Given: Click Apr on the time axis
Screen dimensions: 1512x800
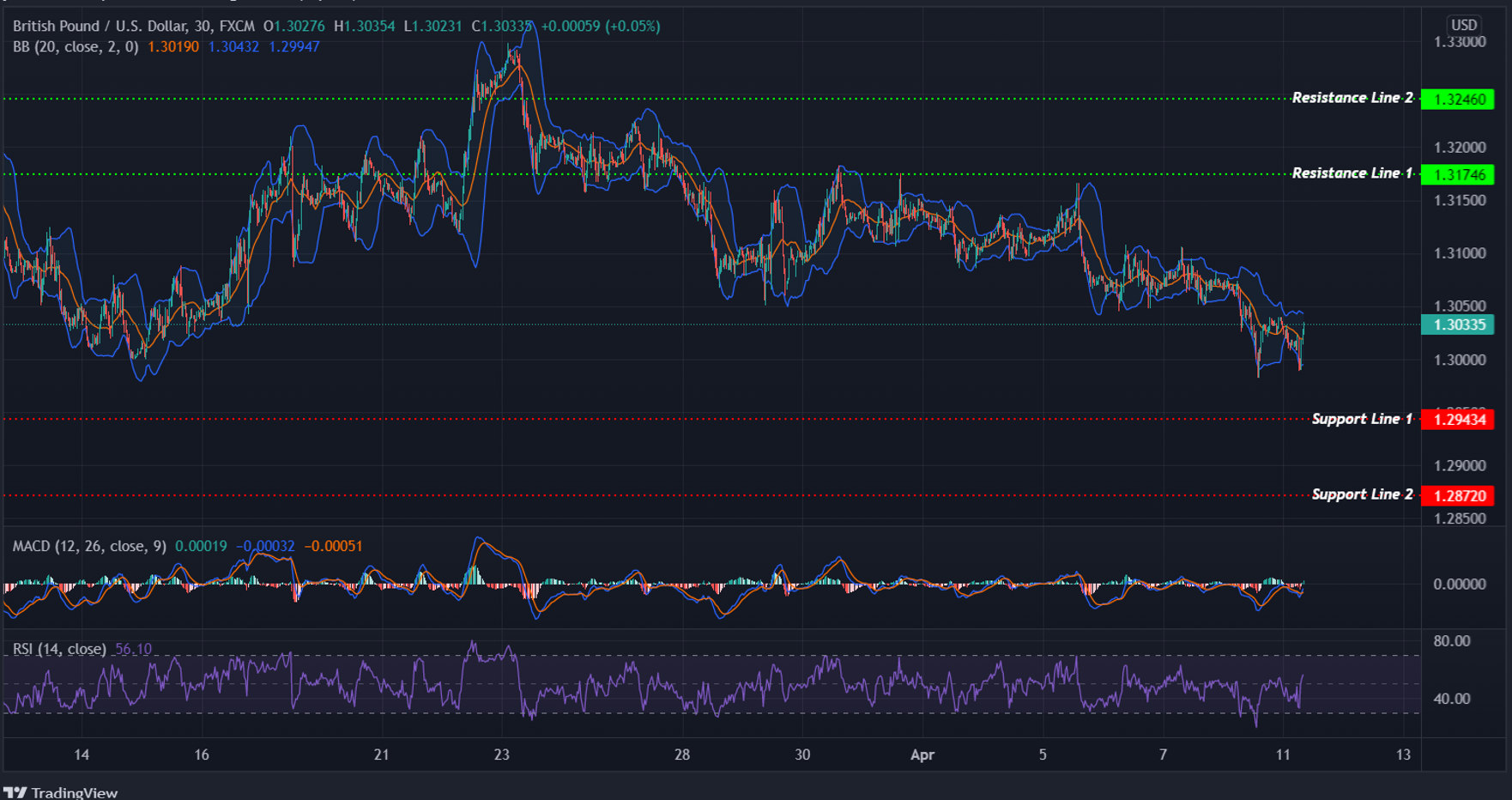Looking at the screenshot, I should 923,755.
